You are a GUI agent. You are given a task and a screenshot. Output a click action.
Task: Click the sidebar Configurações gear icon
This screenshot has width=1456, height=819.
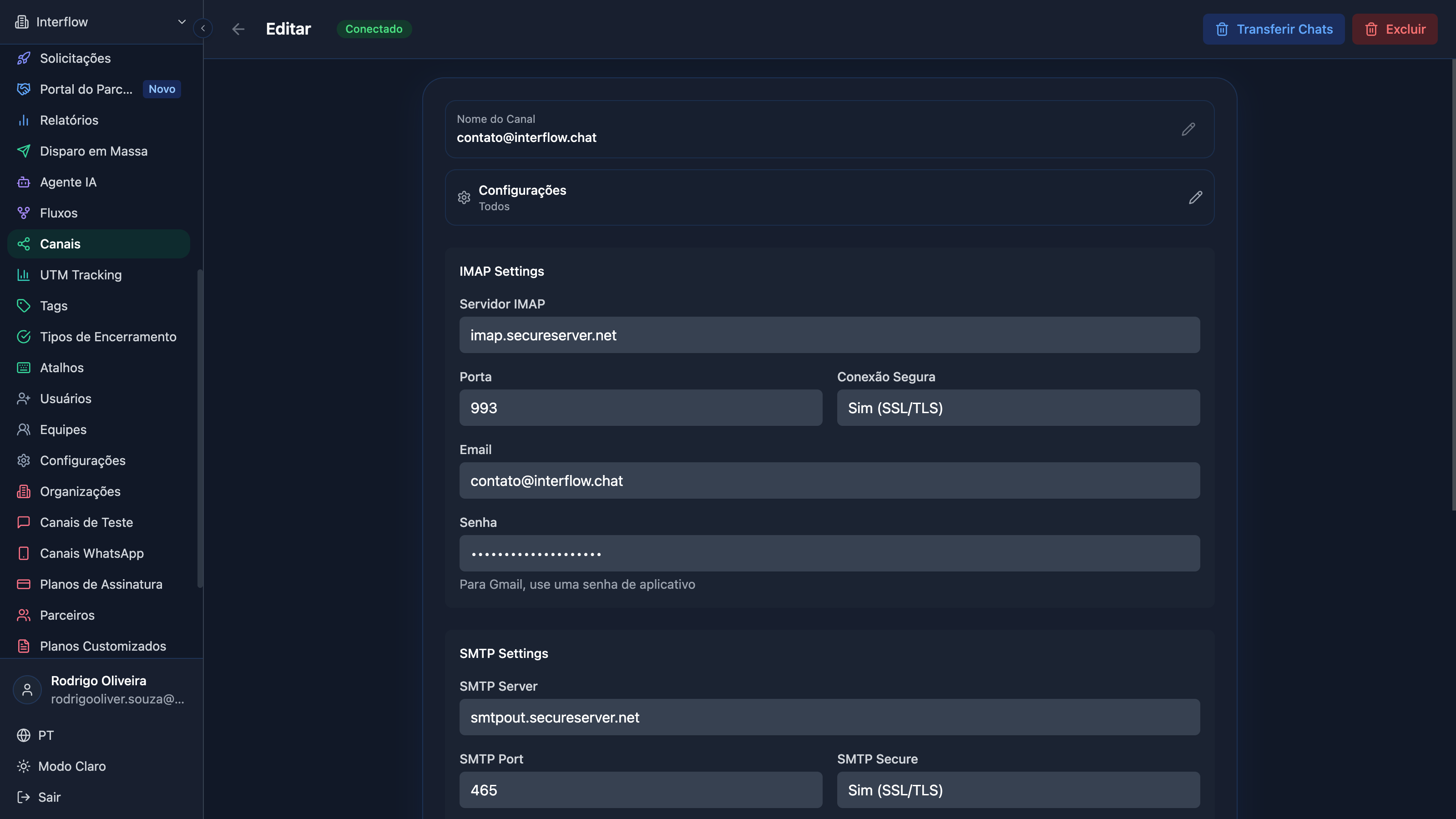23,460
